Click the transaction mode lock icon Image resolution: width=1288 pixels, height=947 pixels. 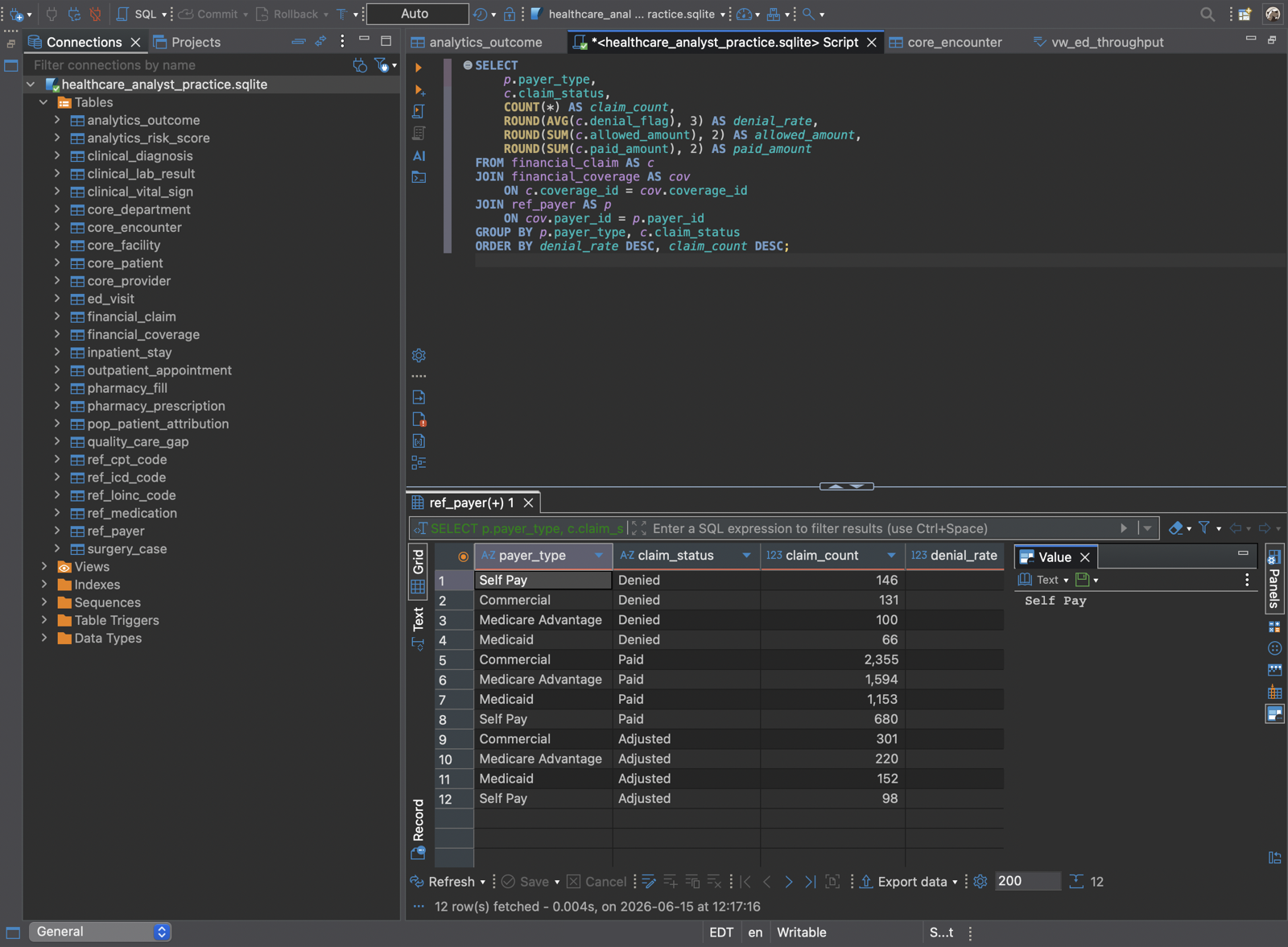(x=509, y=14)
